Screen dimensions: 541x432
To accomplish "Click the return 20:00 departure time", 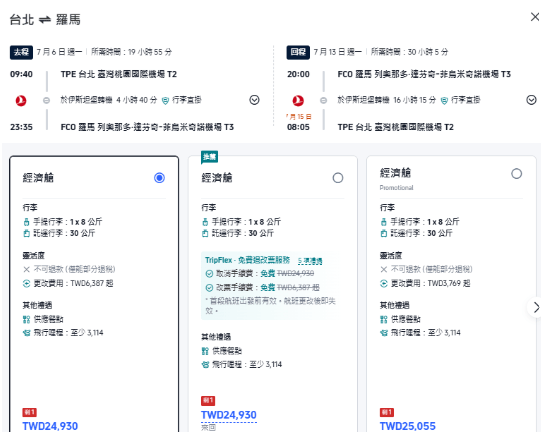I will click(x=298, y=74).
